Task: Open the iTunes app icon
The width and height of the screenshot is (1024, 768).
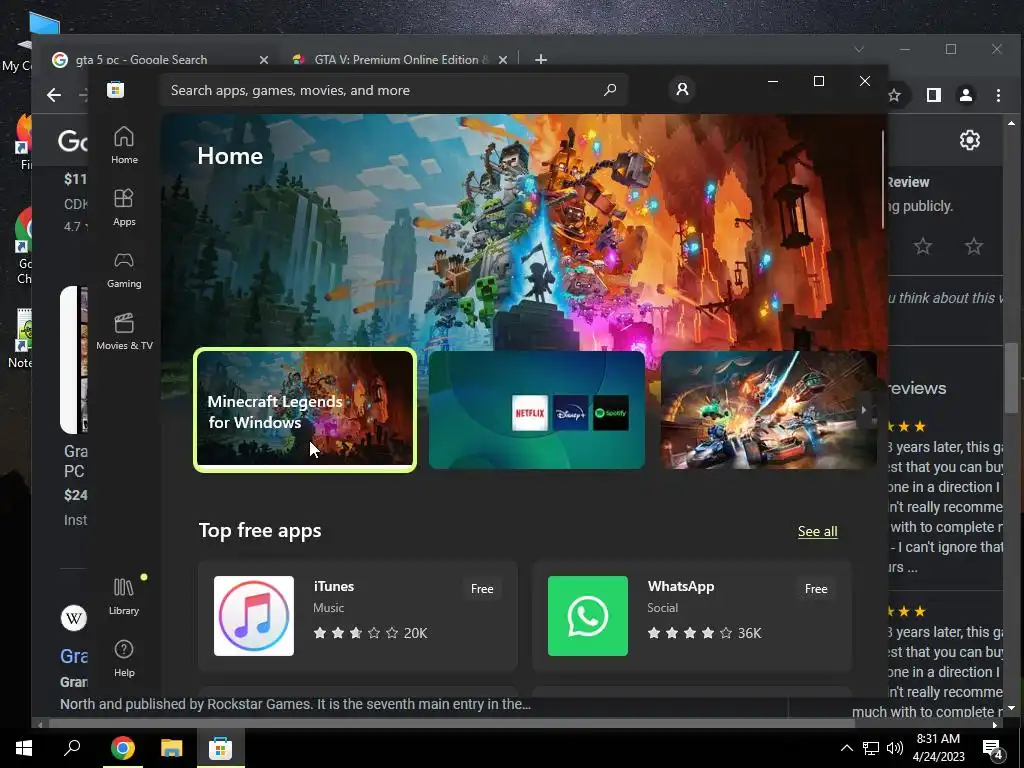Action: pyautogui.click(x=254, y=616)
